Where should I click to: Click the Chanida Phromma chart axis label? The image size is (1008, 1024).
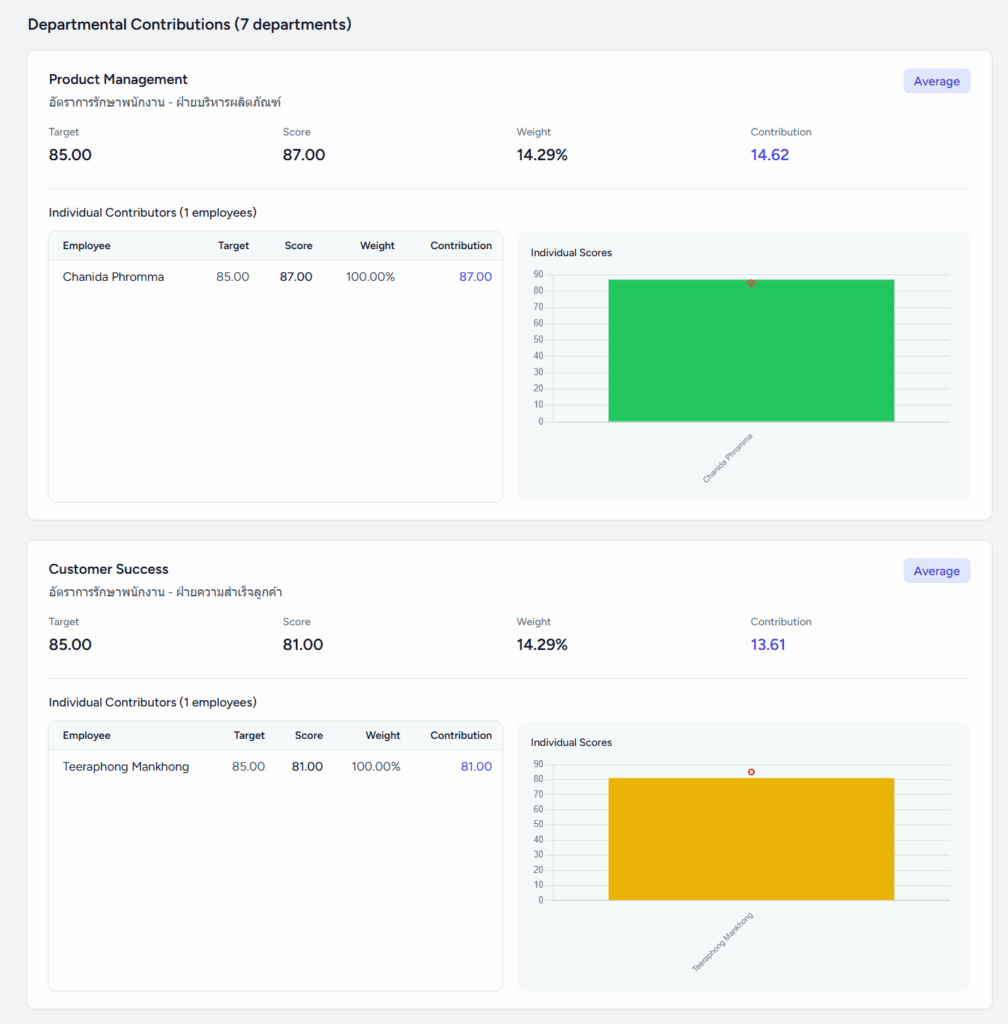pyautogui.click(x=728, y=458)
